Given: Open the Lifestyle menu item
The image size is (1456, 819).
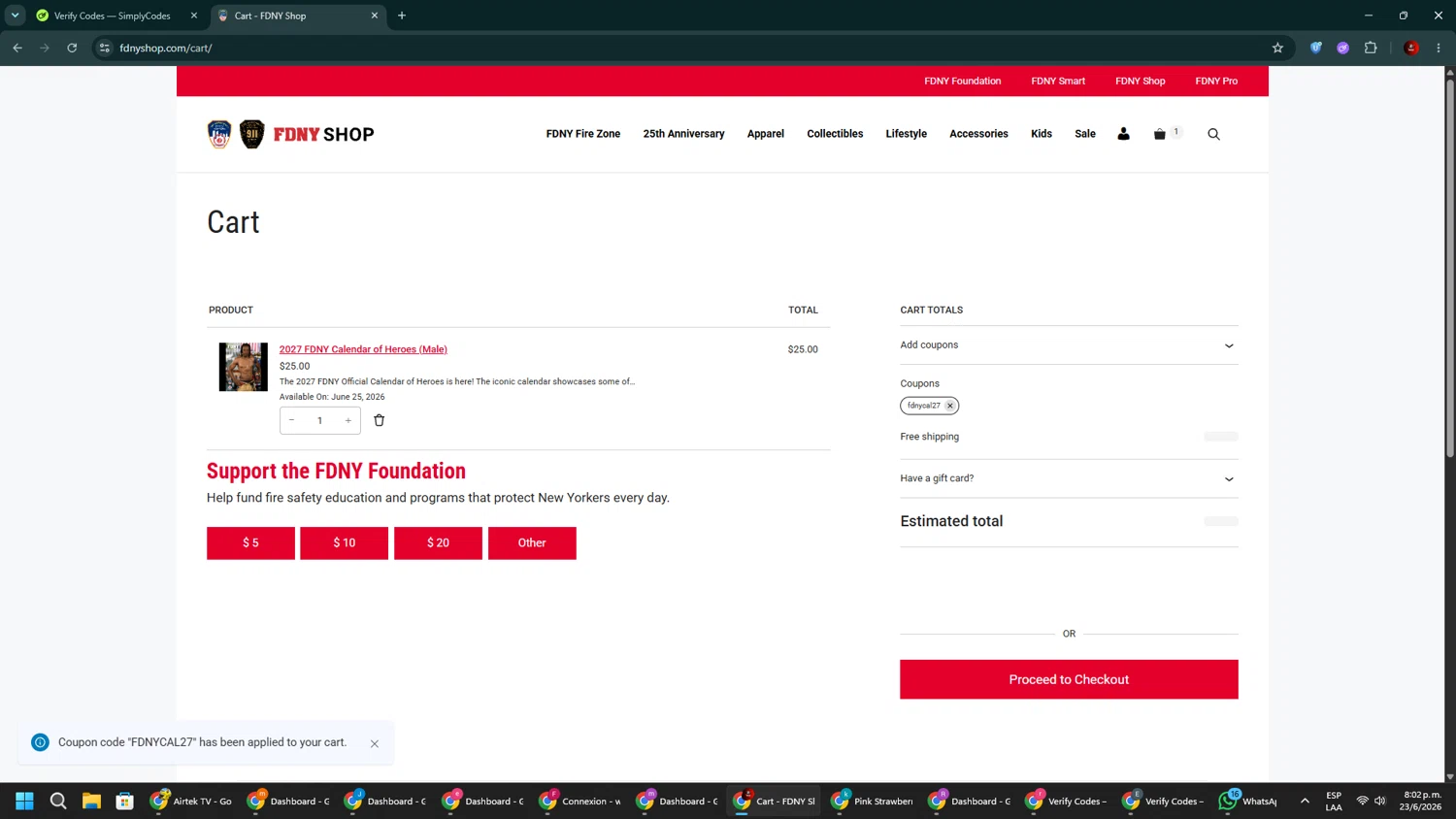Looking at the screenshot, I should pos(906,134).
